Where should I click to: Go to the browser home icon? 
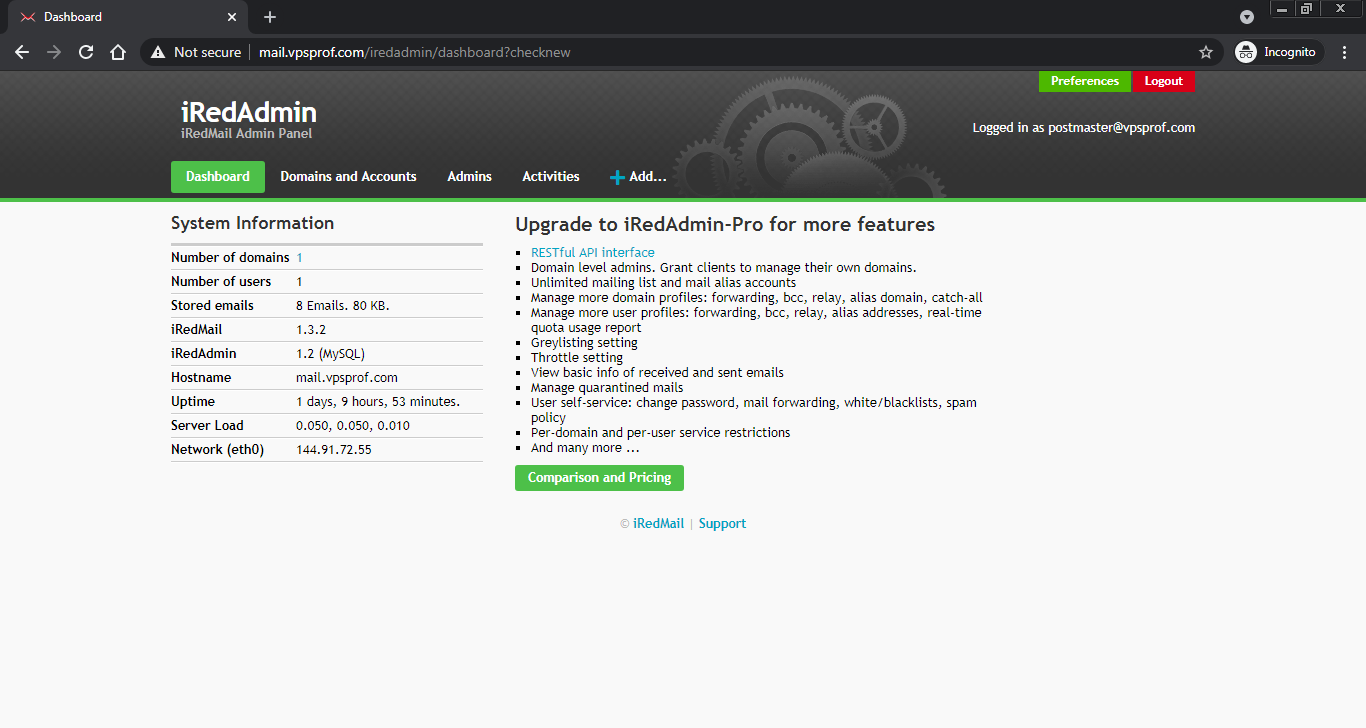[118, 52]
